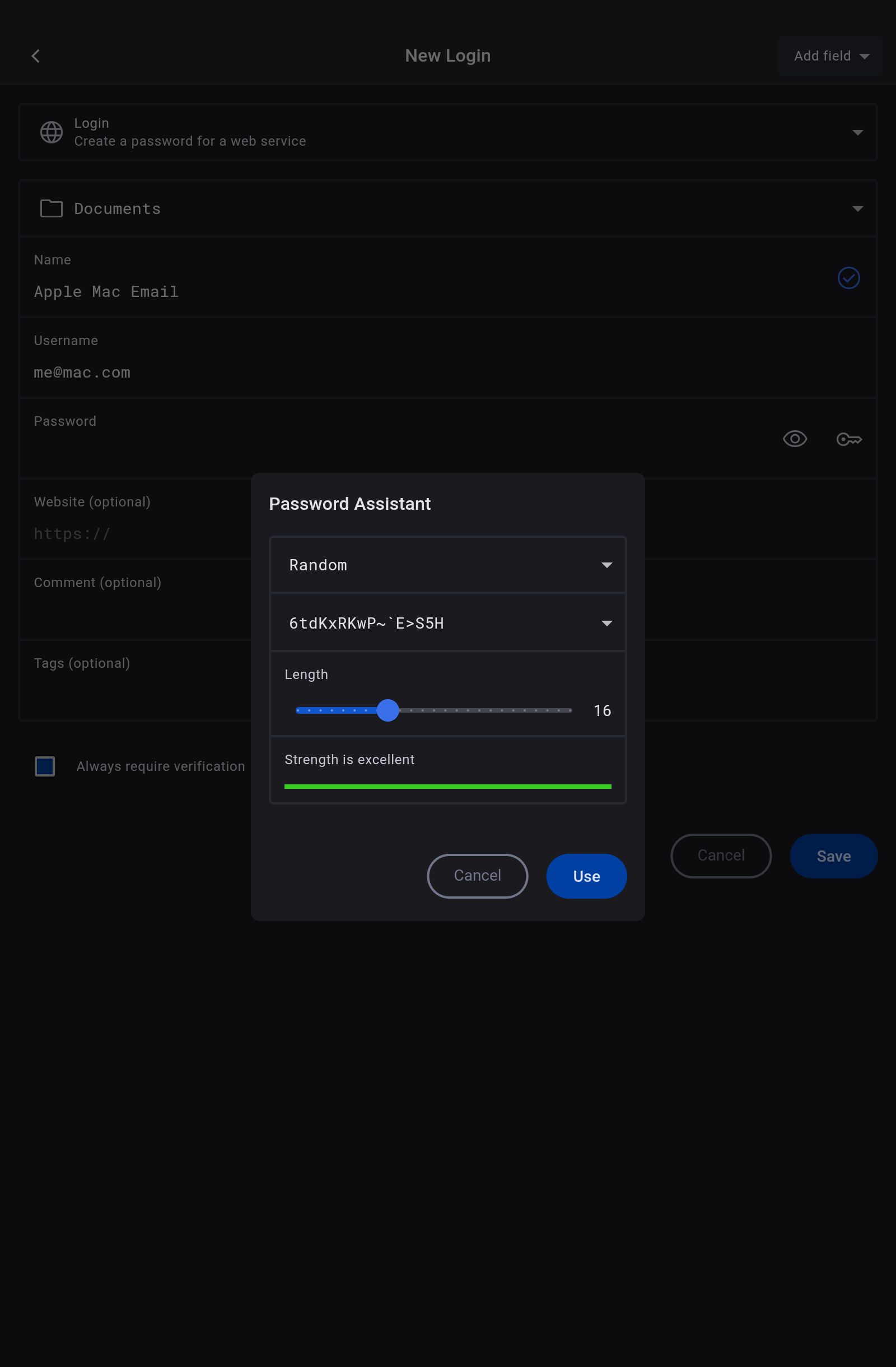896x1367 pixels.
Task: Click the Cancel button beside Save
Action: coord(720,856)
